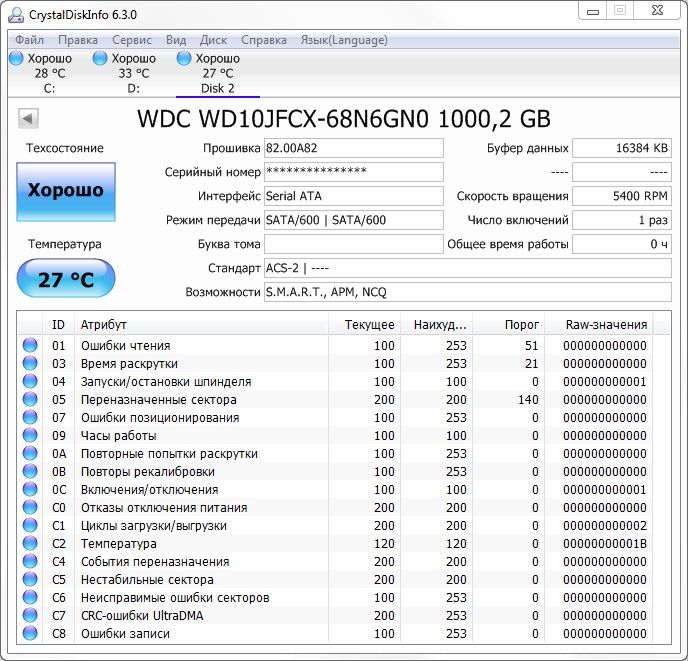Image resolution: width=688 pixels, height=661 pixels.
Task: Click the empty Буква тома field
Action: click(x=354, y=244)
